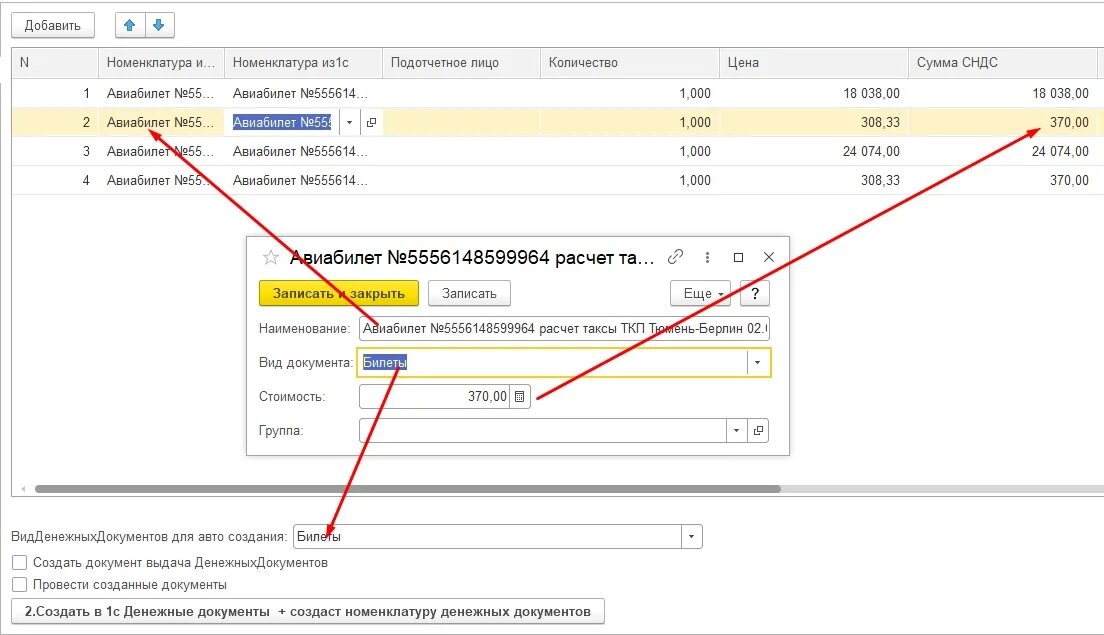Add dialog to favorites with star icon

point(270,258)
